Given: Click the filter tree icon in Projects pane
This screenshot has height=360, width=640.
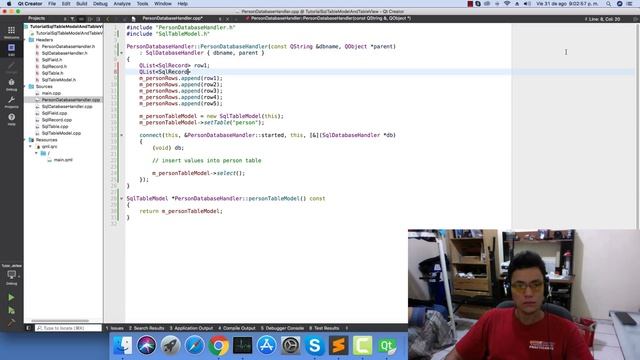Looking at the screenshot, I should tap(72, 18).
